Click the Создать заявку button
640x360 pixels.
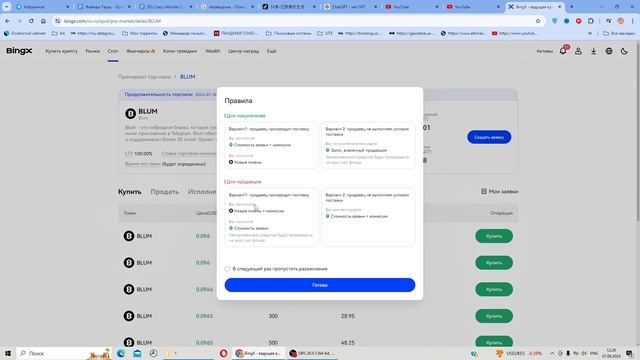[489, 137]
